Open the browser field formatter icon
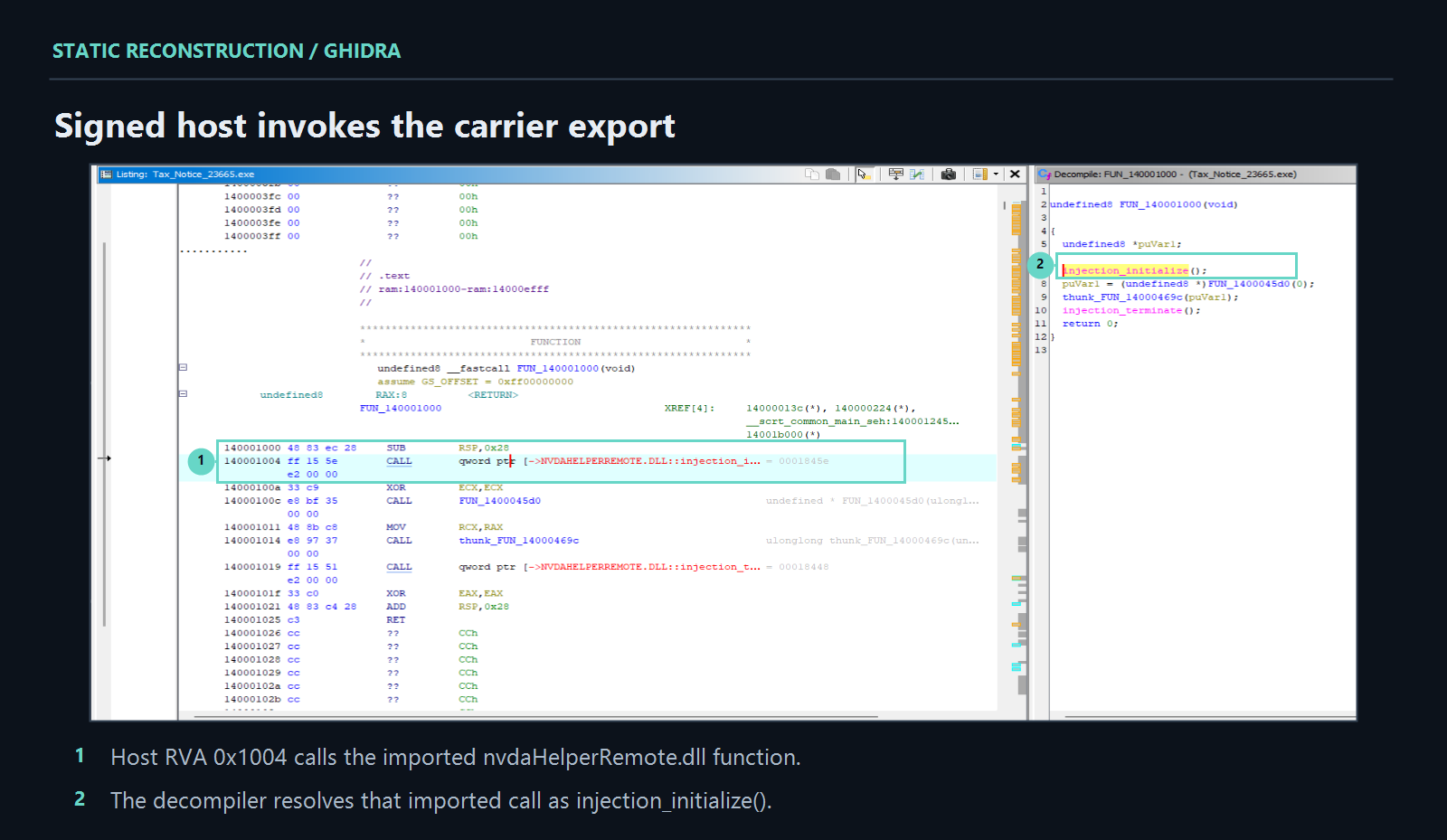 895,175
